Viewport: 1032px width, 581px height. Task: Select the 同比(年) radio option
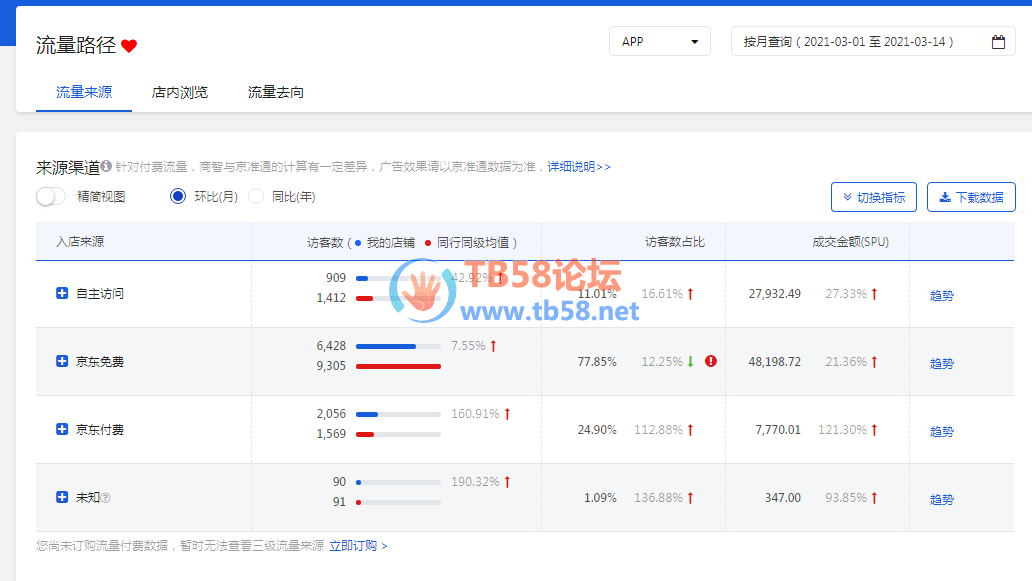pos(256,196)
